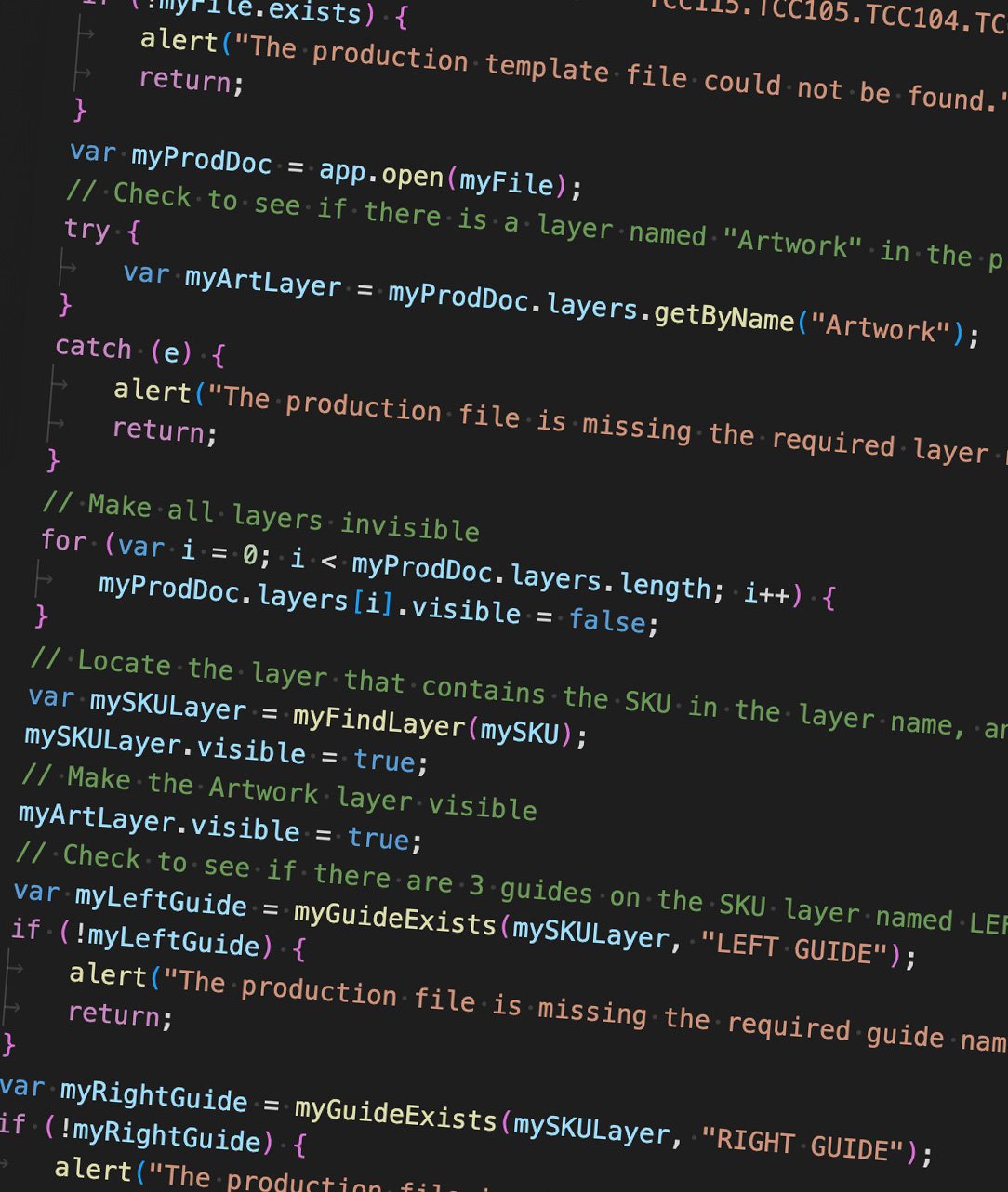Screen dimensions: 1008x1192
Task: Click the catch keyword
Action: [x=93, y=348]
